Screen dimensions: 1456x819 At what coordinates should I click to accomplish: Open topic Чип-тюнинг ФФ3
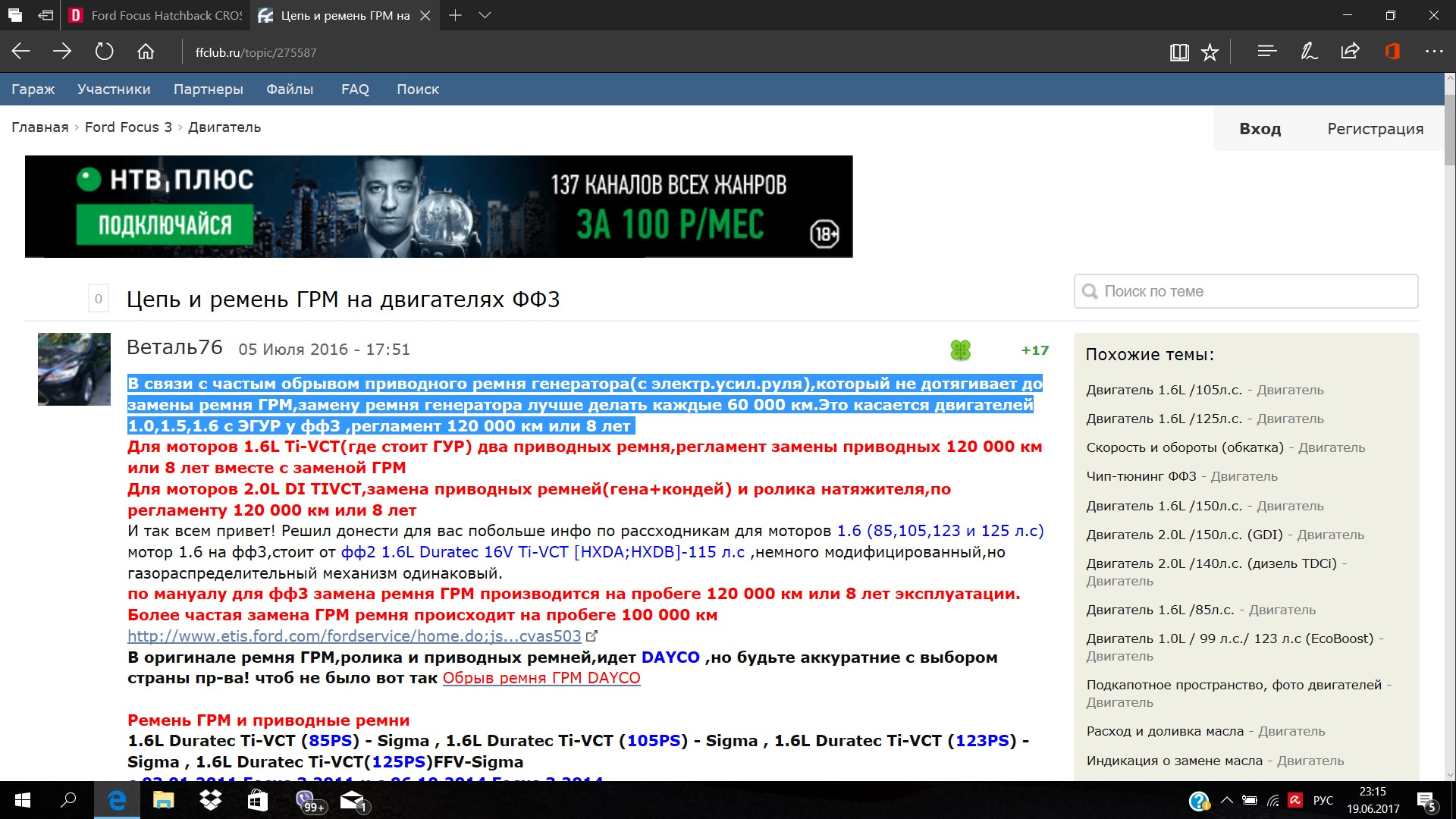point(1141,476)
